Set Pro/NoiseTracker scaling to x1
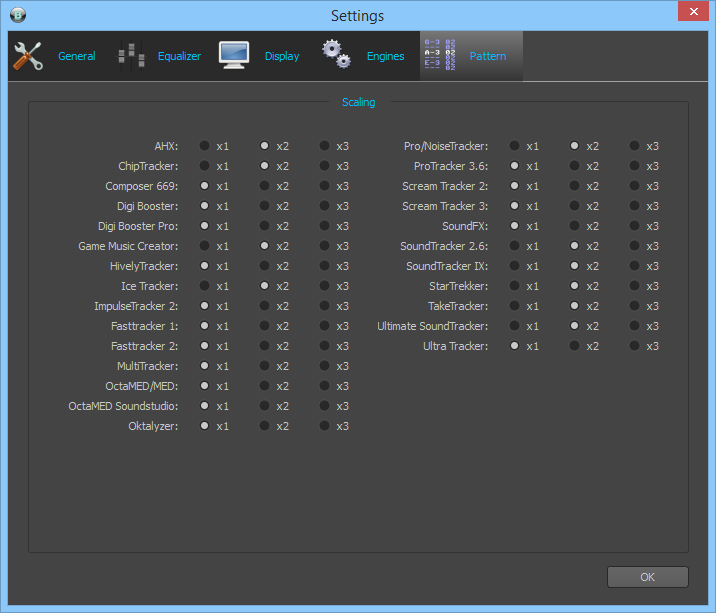716x613 pixels. click(x=515, y=146)
